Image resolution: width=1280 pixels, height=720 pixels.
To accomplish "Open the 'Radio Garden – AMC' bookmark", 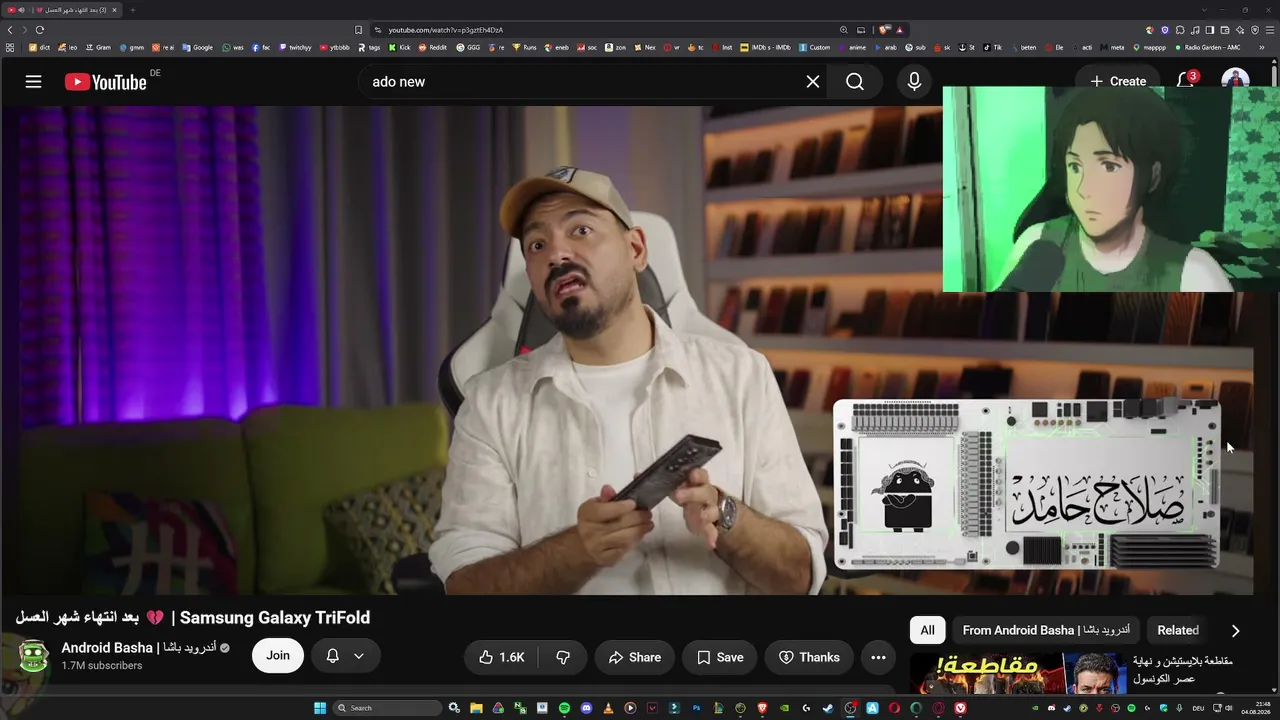I will [x=1207, y=47].
